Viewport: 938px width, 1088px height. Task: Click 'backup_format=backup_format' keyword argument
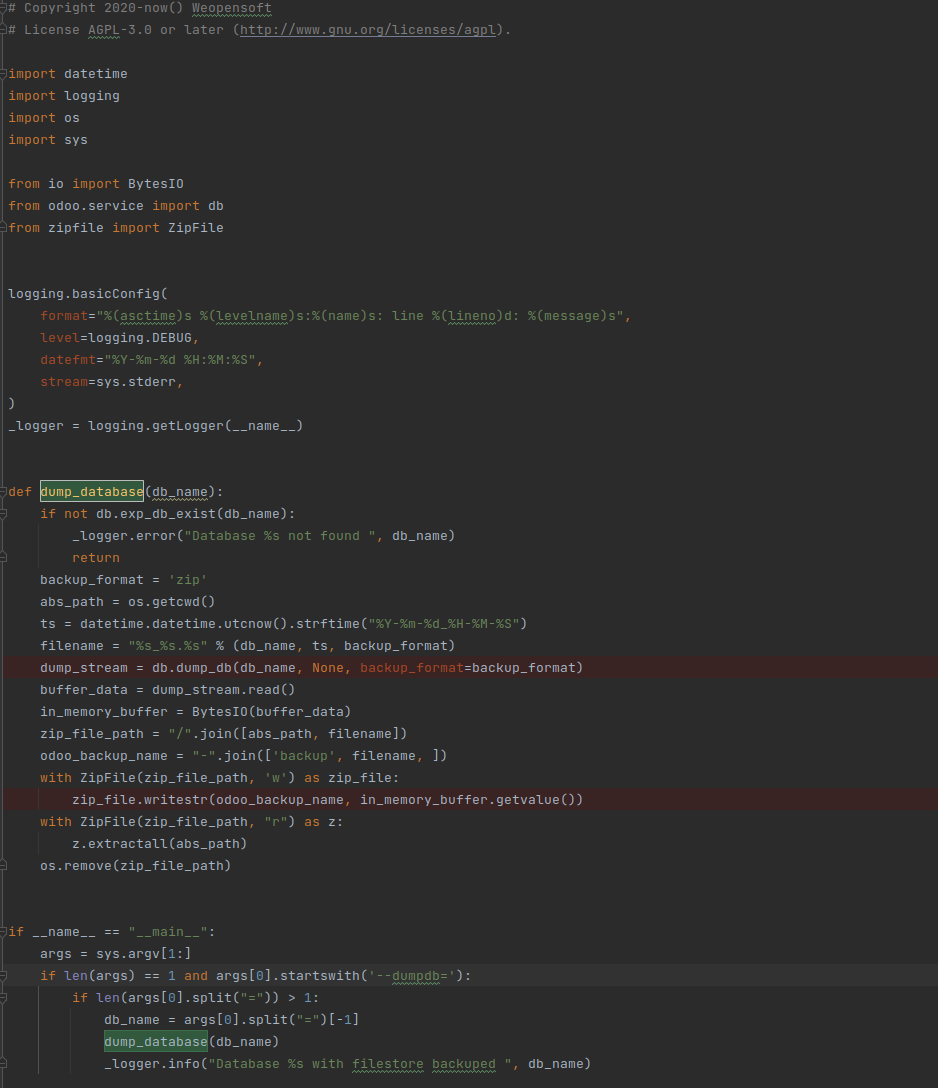pos(467,668)
